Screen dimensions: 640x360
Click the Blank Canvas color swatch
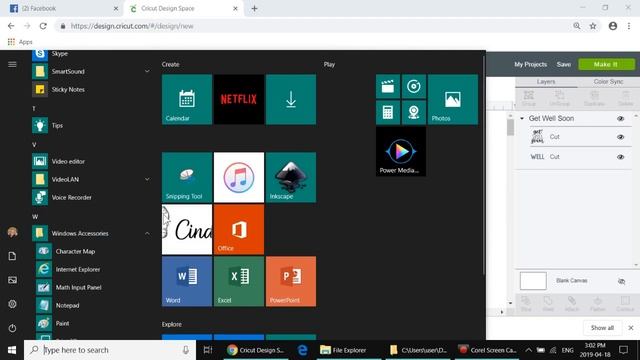tap(533, 281)
